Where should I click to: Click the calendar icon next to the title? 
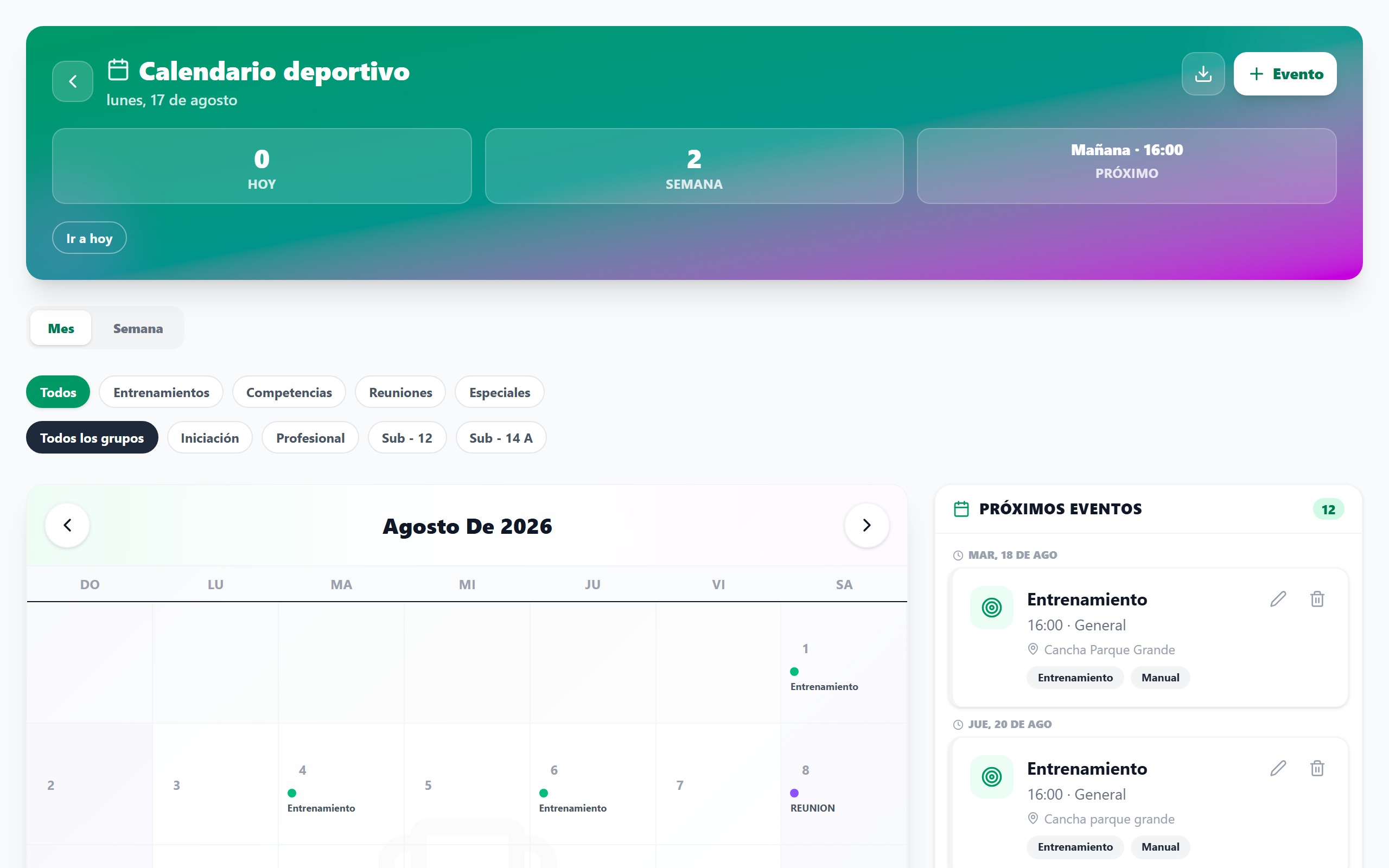coord(118,70)
